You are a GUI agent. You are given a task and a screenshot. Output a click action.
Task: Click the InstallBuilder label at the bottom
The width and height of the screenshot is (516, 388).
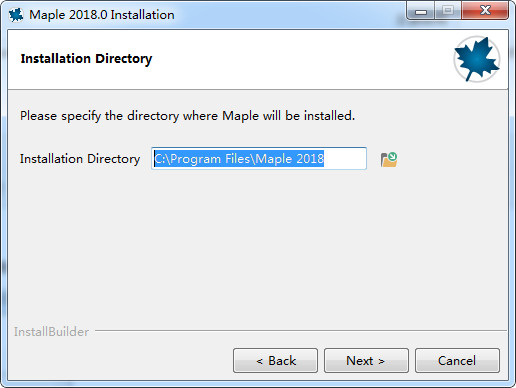tap(51, 332)
